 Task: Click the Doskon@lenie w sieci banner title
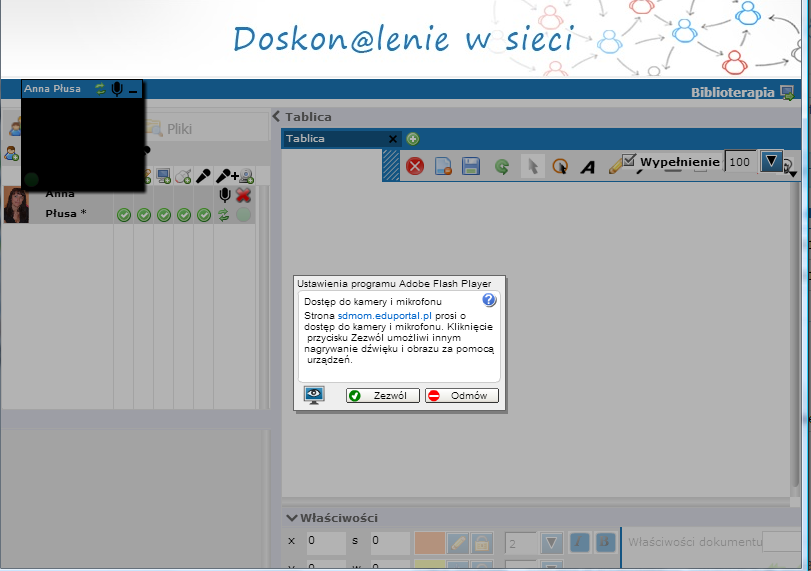[403, 39]
